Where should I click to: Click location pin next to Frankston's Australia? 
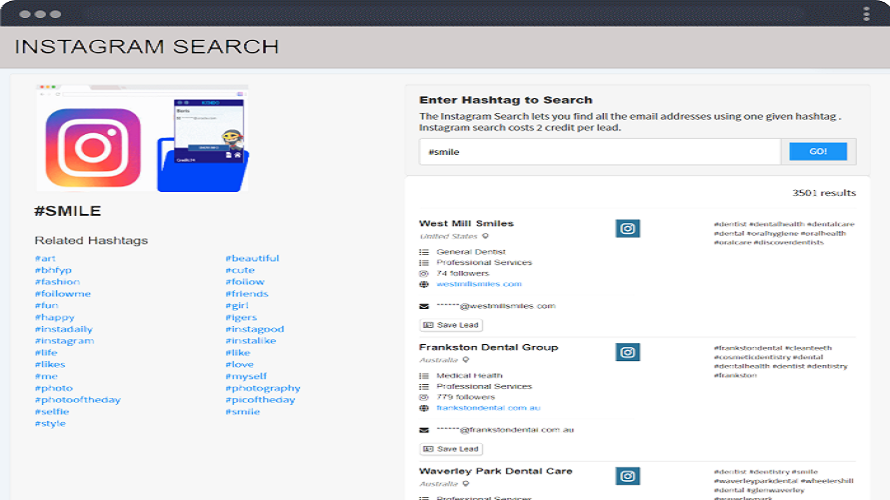pyautogui.click(x=466, y=360)
